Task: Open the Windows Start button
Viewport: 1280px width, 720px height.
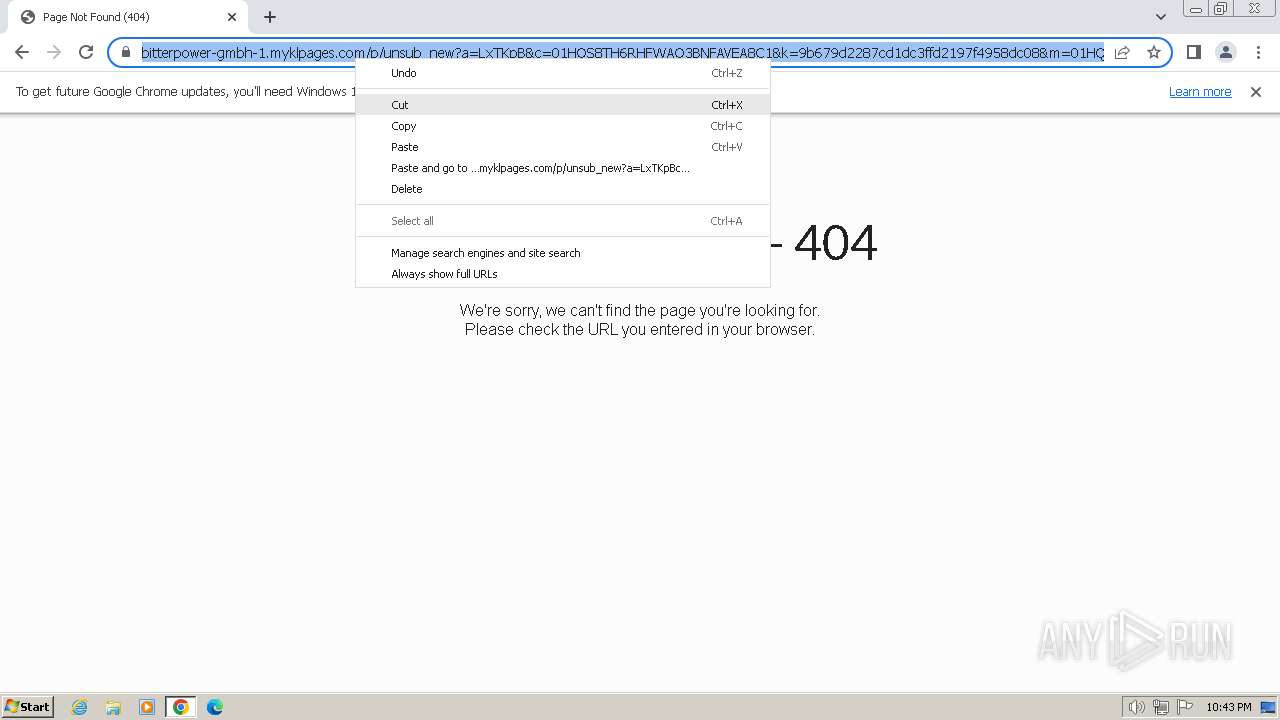Action: click(28, 706)
